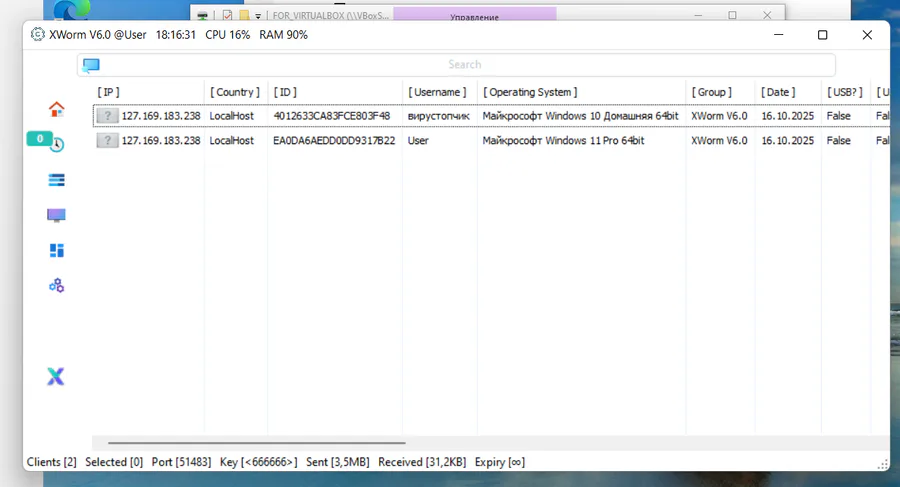Click LocalHost in the вирустопчик row
The width and height of the screenshot is (900, 487).
click(231, 116)
